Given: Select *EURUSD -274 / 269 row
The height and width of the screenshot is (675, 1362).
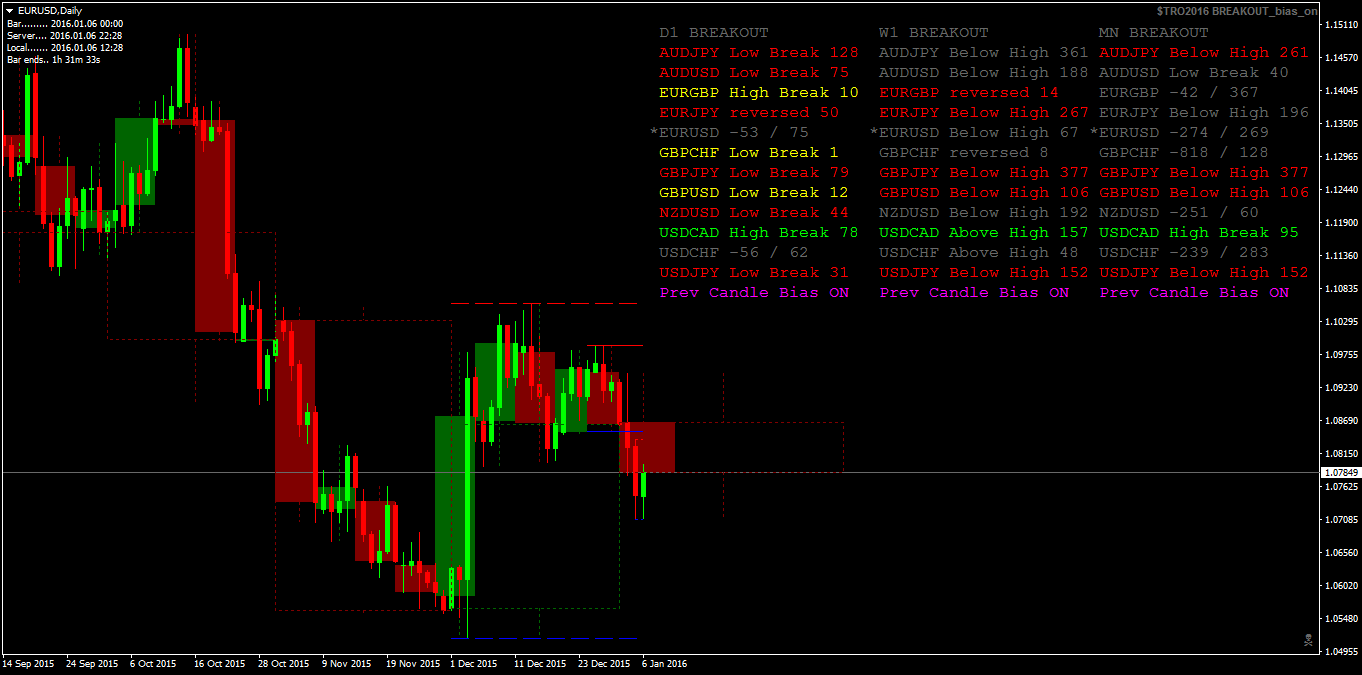Looking at the screenshot, I should pyautogui.click(x=1179, y=133).
